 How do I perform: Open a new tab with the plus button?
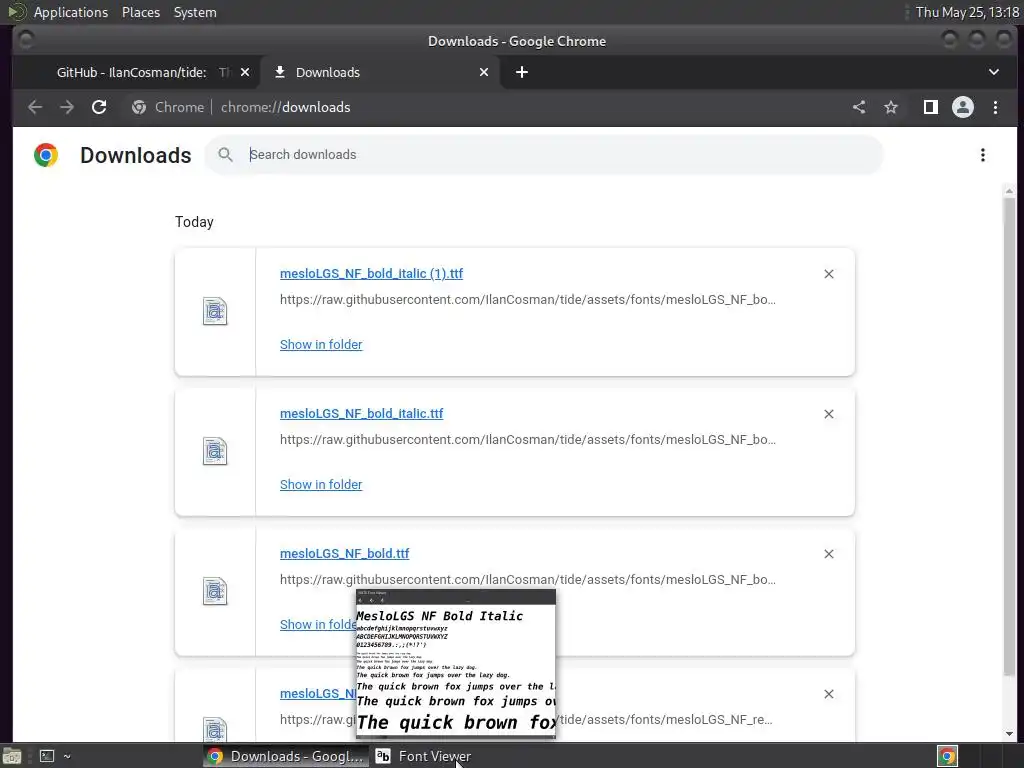pyautogui.click(x=522, y=72)
